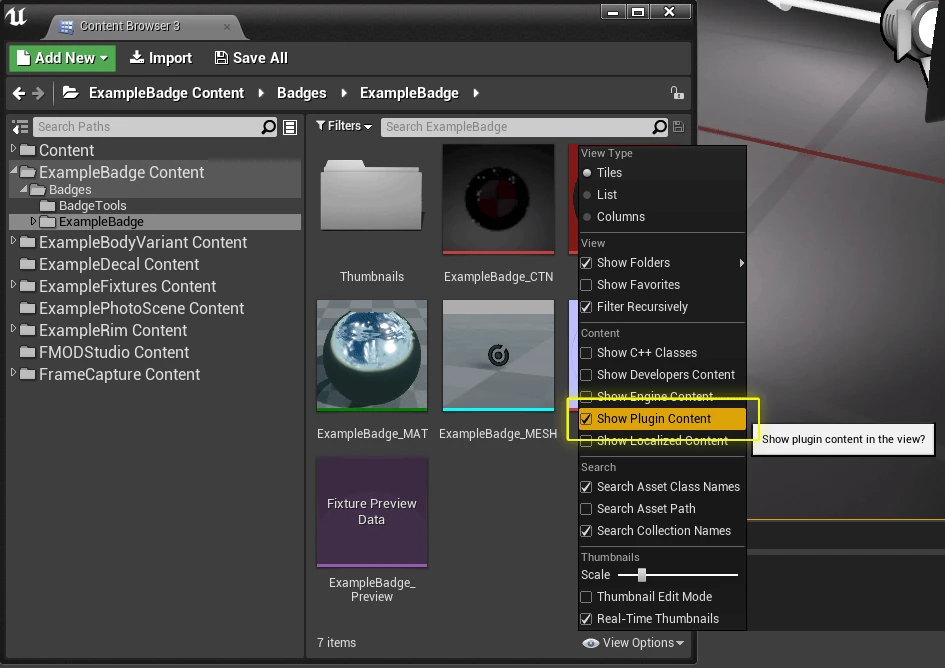Screen dimensions: 945x668
Task: Click the asset search magnifier icon
Action: click(x=659, y=127)
